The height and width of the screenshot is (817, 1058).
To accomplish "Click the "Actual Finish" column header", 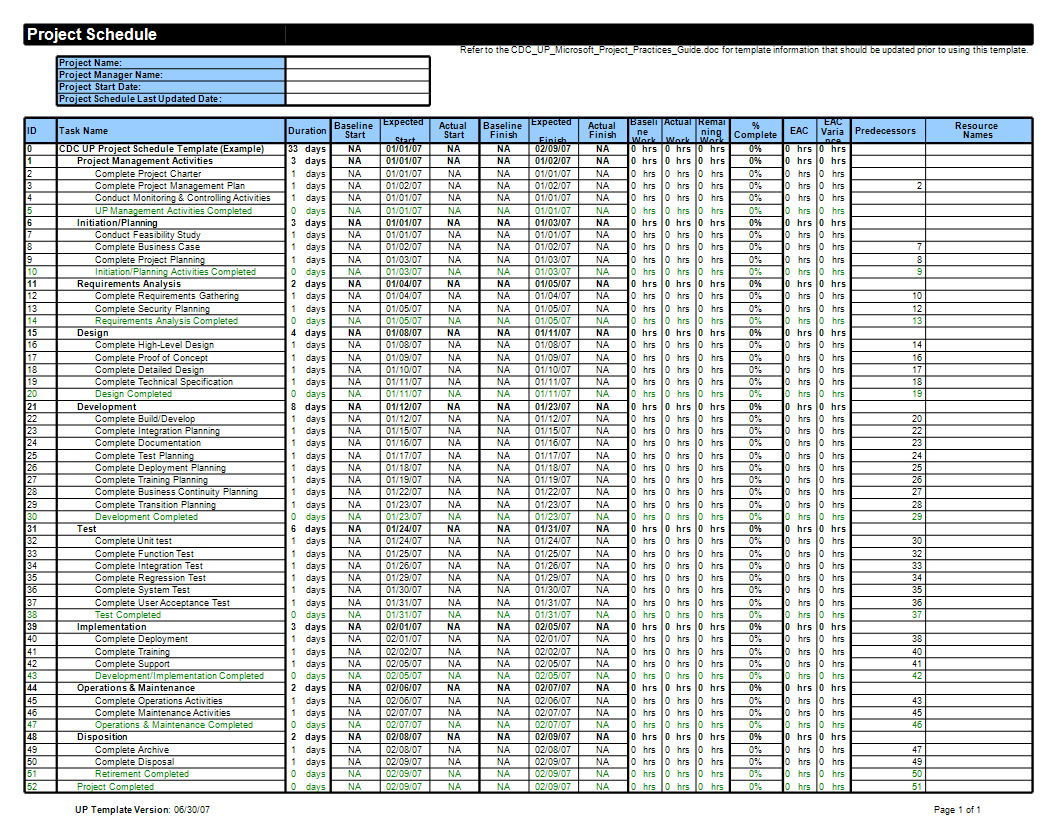I will pyautogui.click(x=602, y=130).
